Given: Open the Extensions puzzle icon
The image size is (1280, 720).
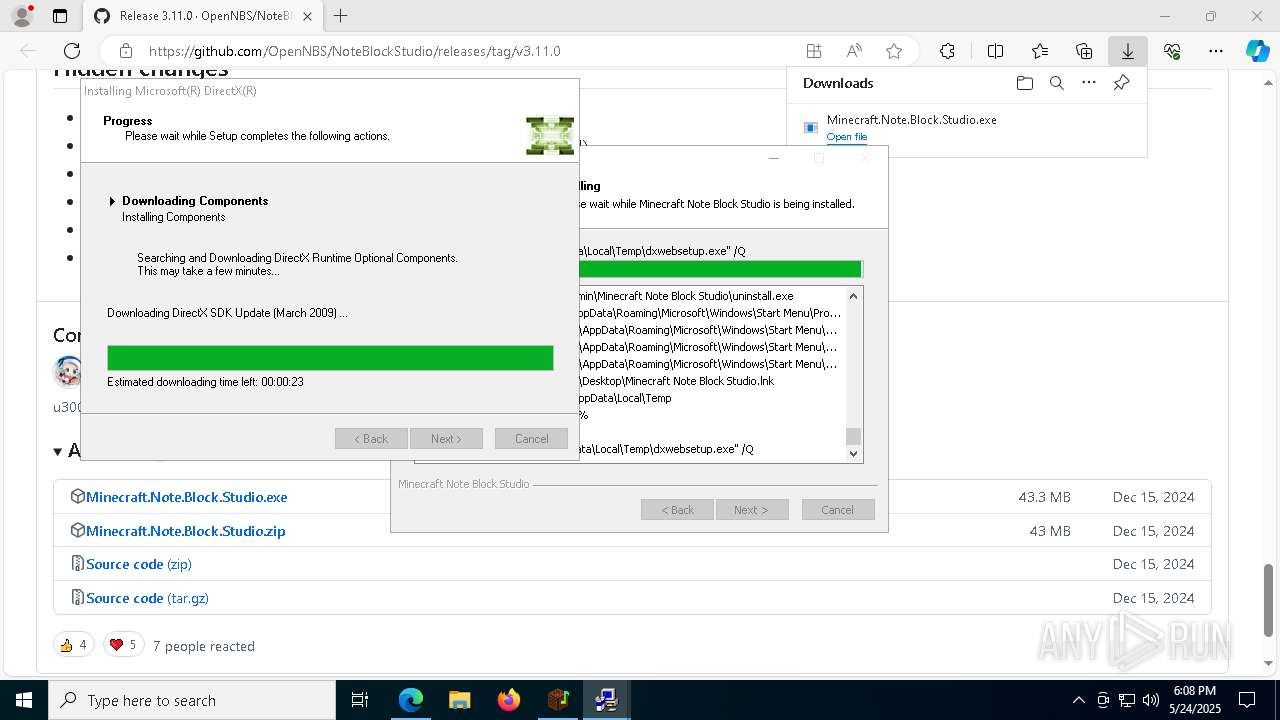Looking at the screenshot, I should pos(947,51).
